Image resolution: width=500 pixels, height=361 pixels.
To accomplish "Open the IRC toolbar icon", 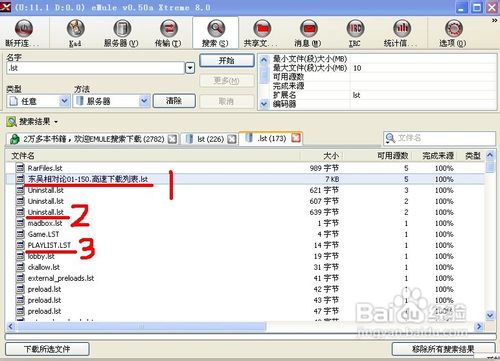I will [x=355, y=29].
